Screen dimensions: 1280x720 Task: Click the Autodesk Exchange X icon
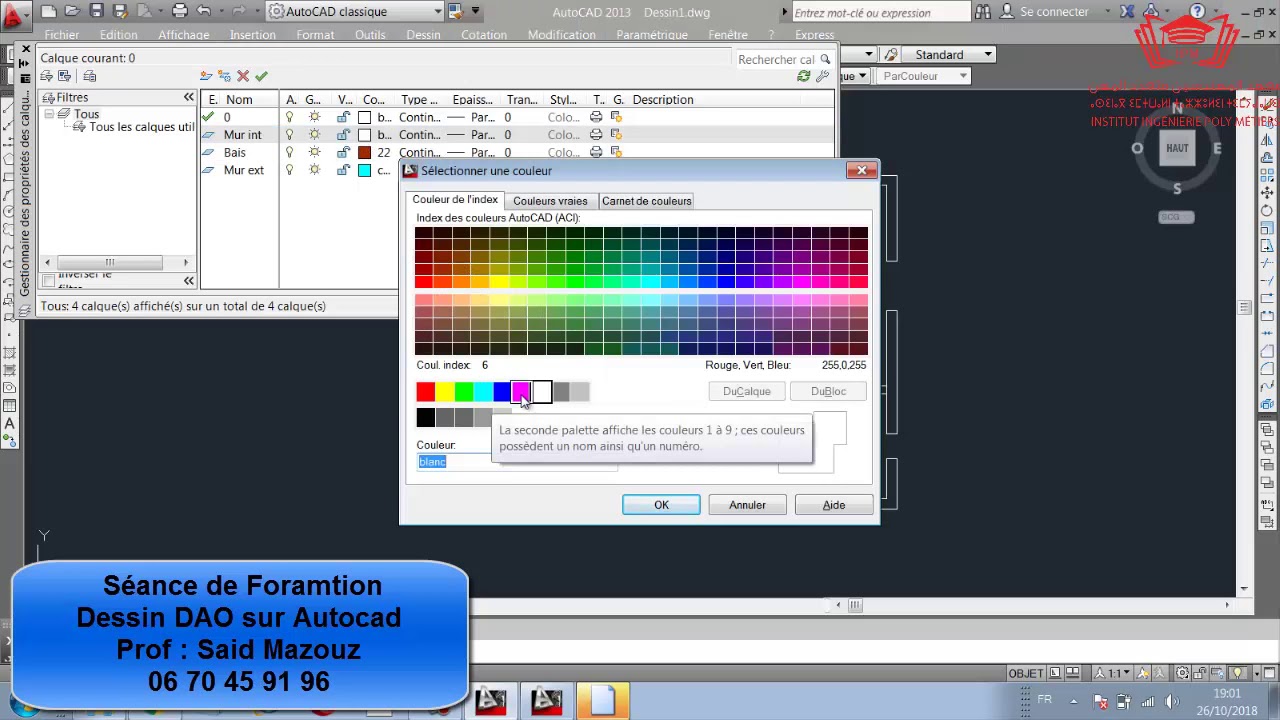[x=1128, y=12]
